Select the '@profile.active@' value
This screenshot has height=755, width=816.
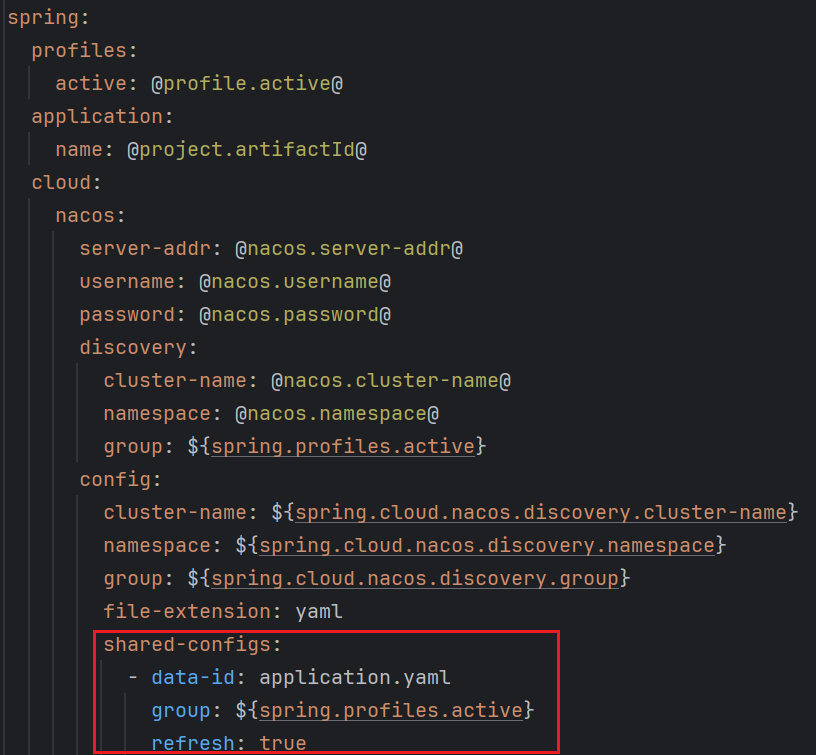(247, 84)
